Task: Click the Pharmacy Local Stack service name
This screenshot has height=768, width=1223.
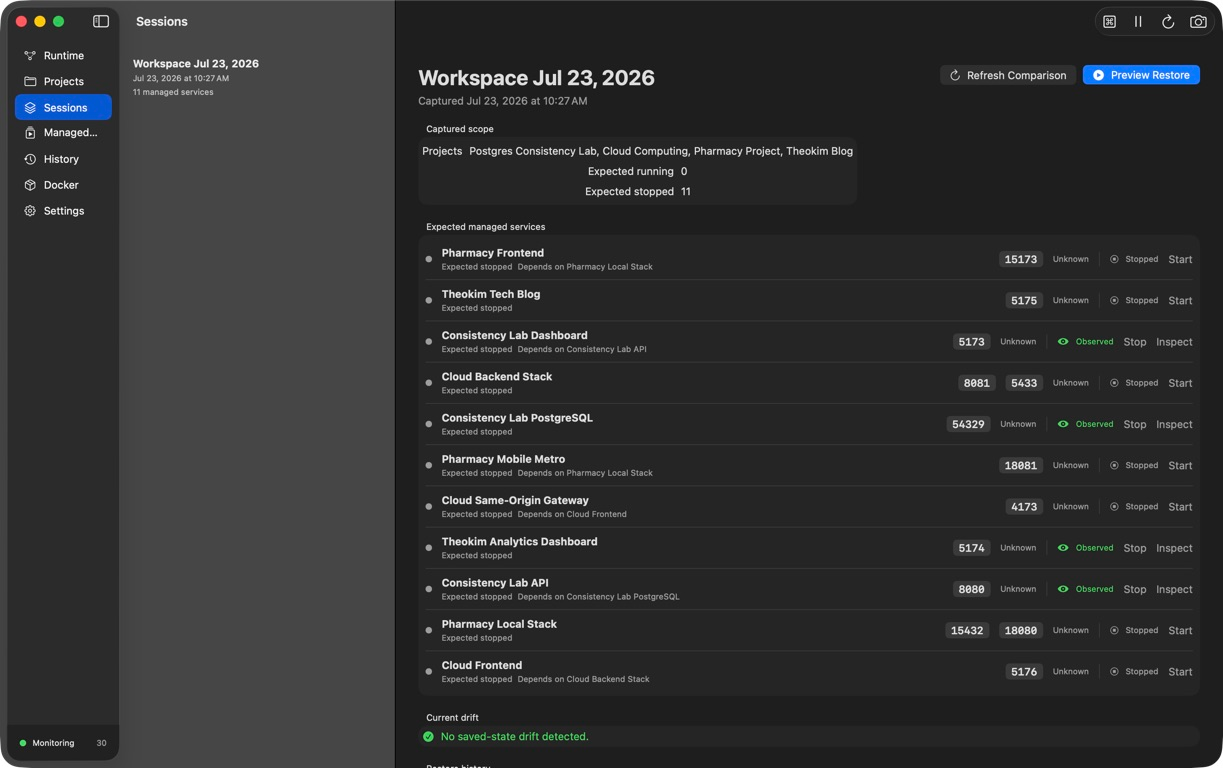Action: tap(499, 624)
